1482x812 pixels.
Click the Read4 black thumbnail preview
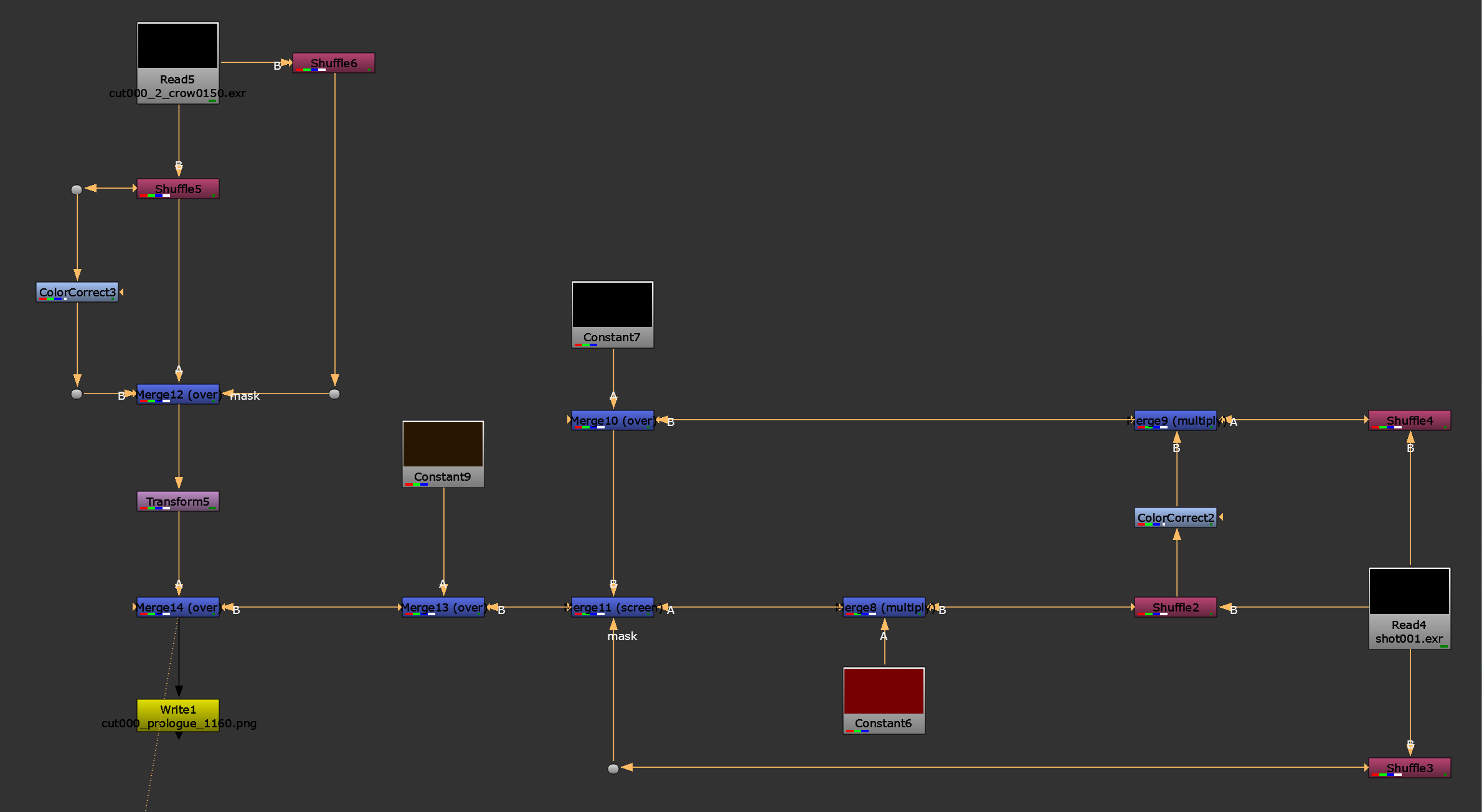pyautogui.click(x=1409, y=591)
